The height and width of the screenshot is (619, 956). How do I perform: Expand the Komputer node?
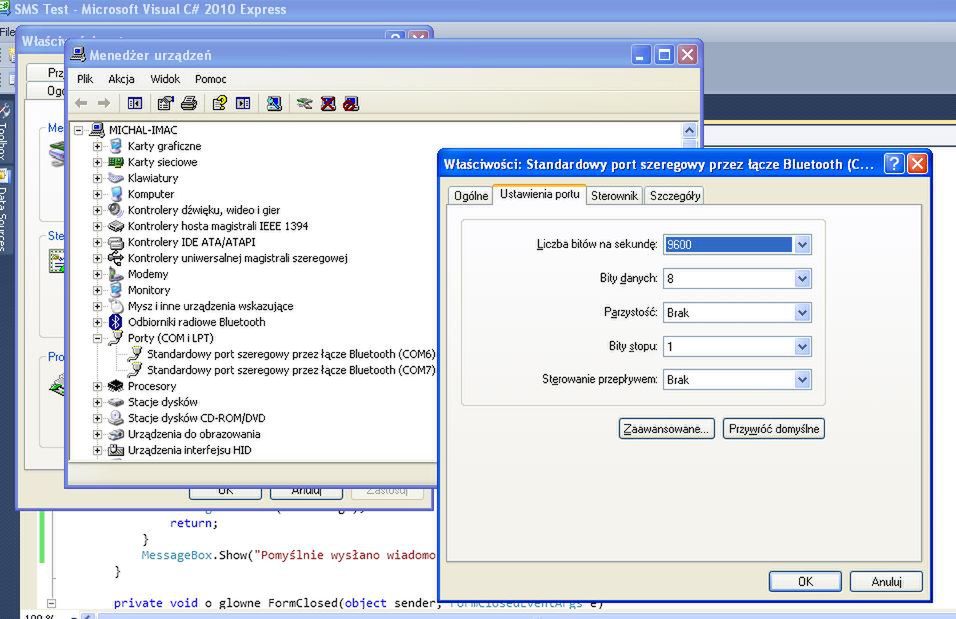(x=98, y=195)
